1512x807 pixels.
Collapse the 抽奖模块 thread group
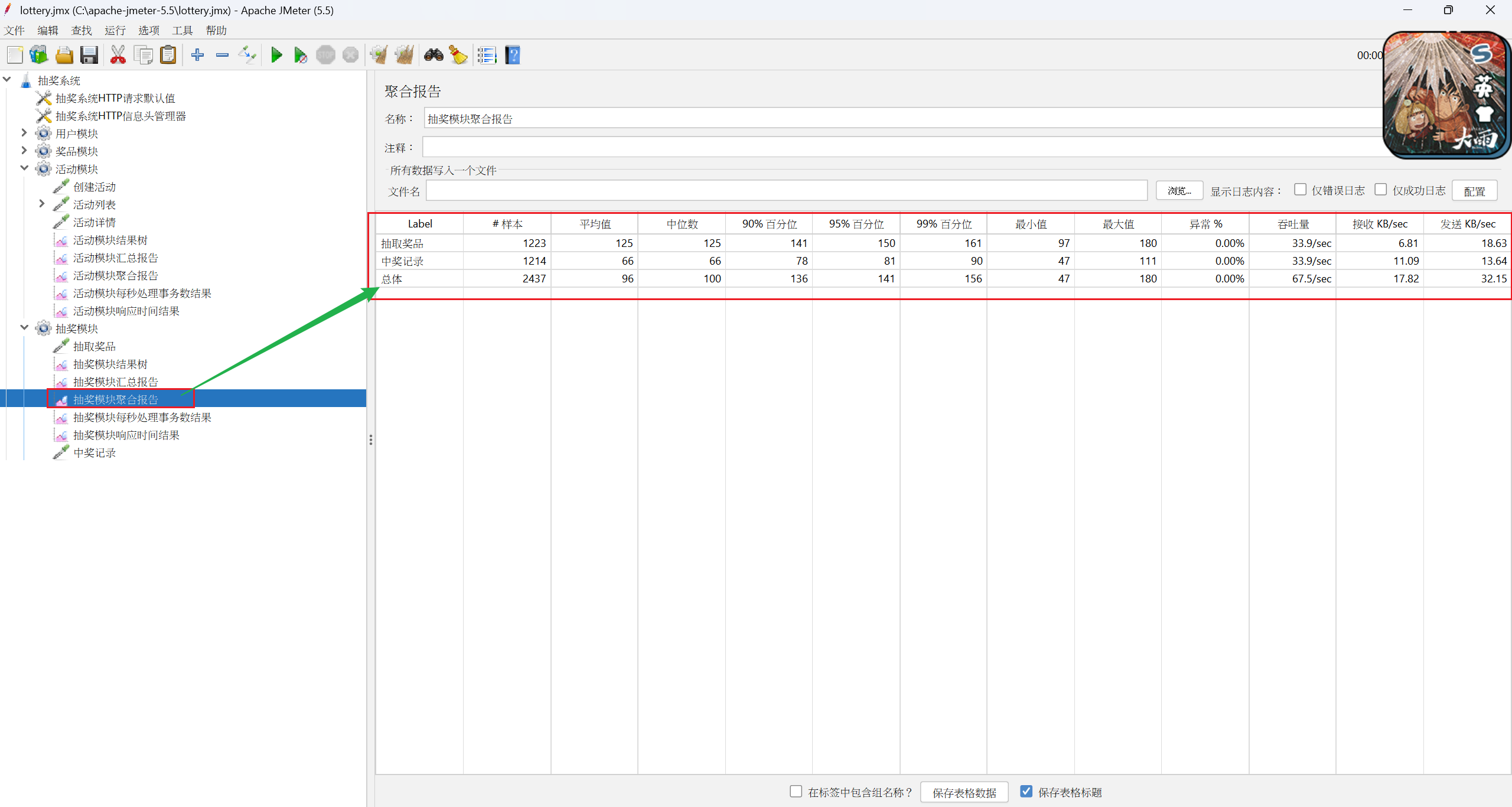point(24,328)
